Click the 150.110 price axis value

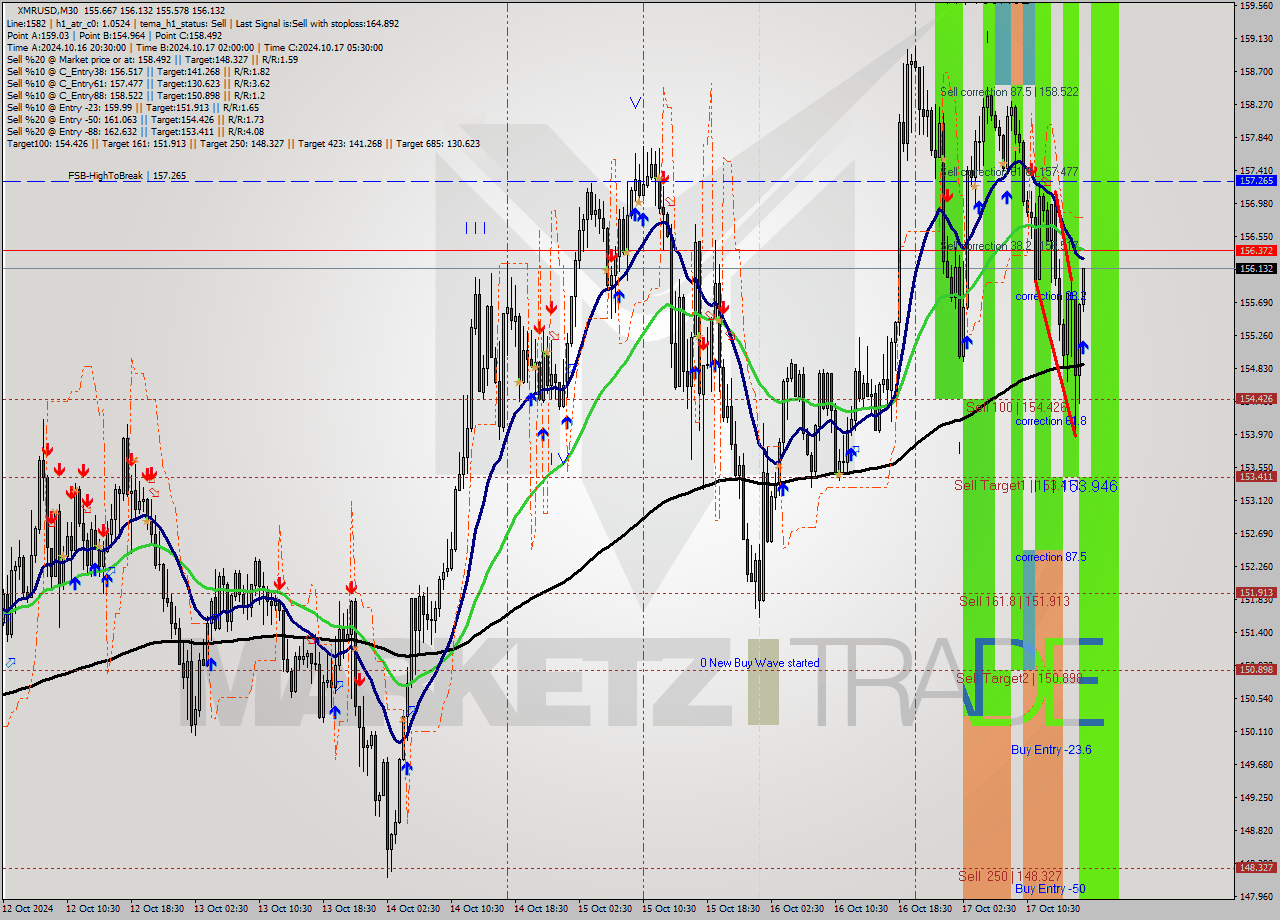(x=1256, y=732)
